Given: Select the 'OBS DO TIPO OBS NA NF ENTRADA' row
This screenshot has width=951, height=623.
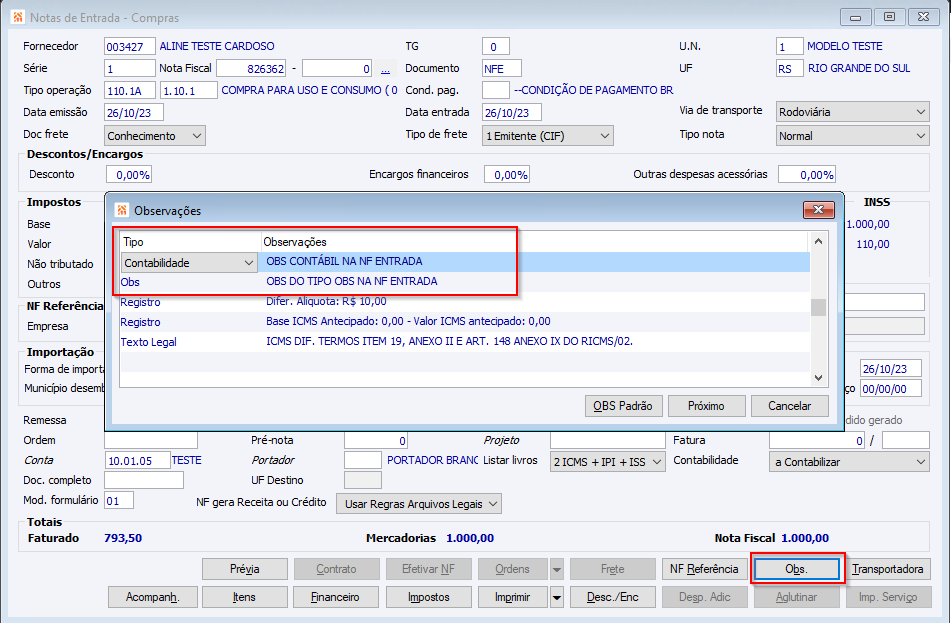Looking at the screenshot, I should pyautogui.click(x=465, y=281).
